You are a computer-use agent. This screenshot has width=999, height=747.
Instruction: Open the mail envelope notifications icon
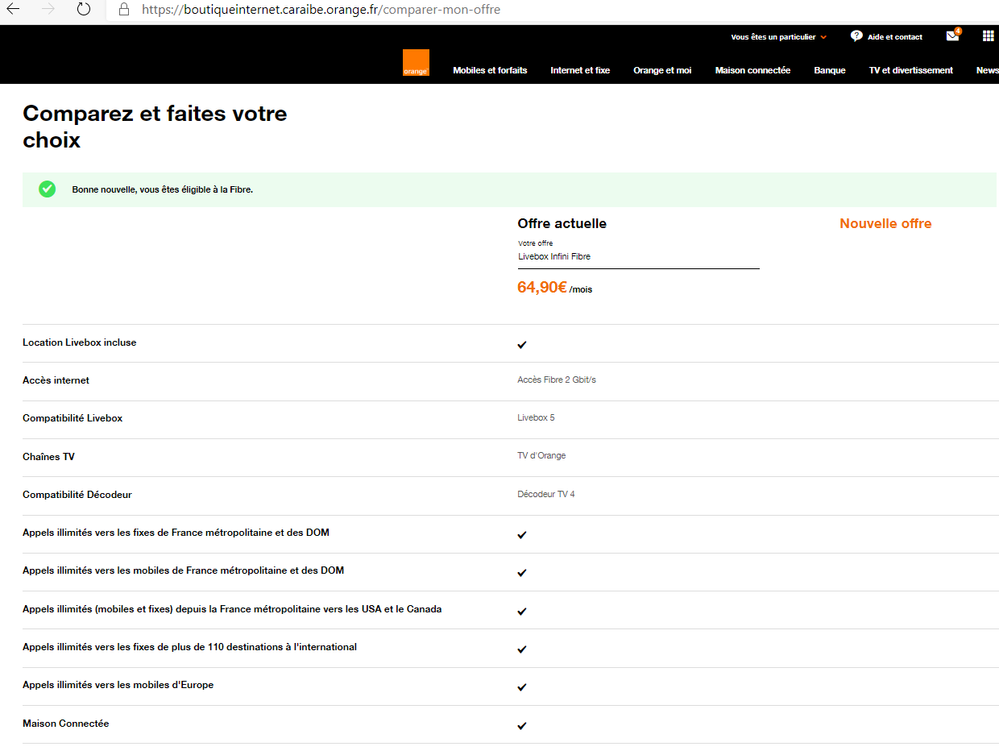click(x=952, y=37)
